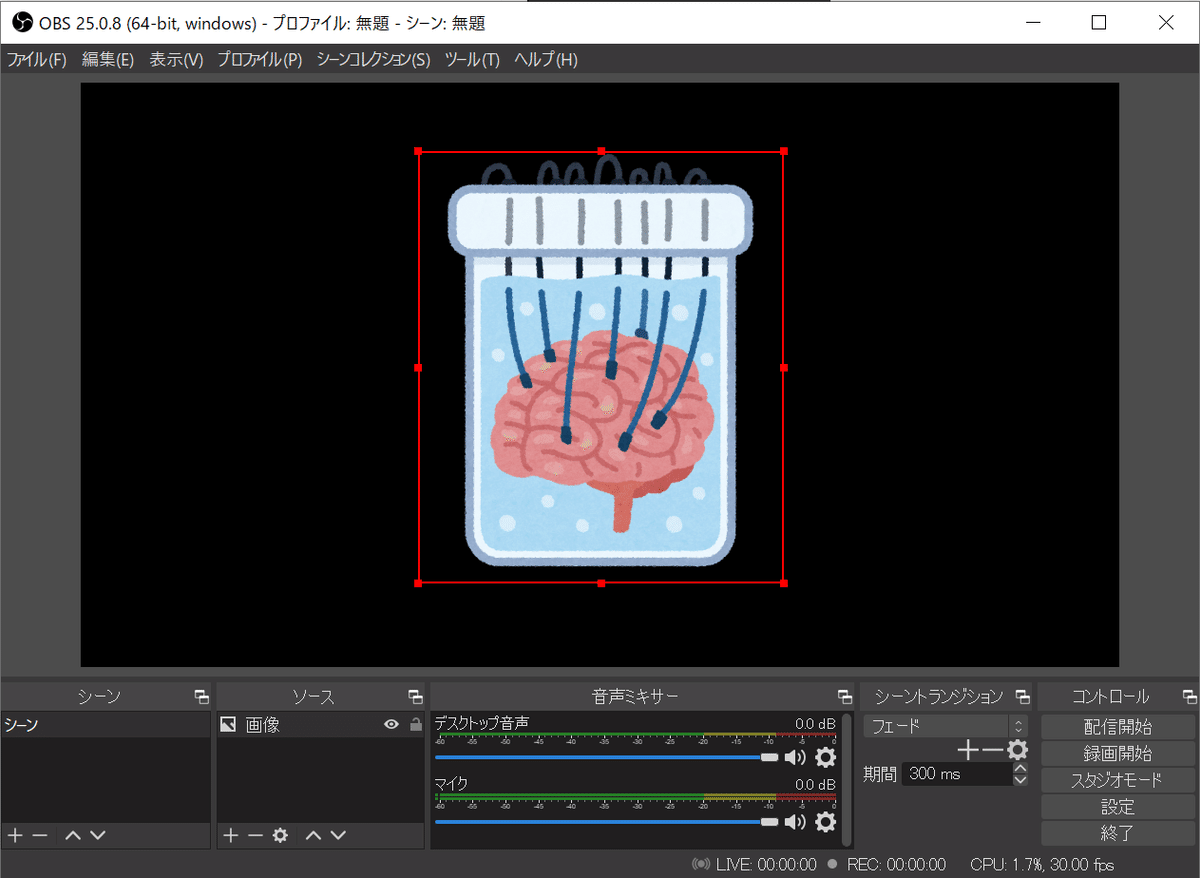The image size is (1200, 878).
Task: Click the image type icon beside 画像
Action: click(x=228, y=725)
